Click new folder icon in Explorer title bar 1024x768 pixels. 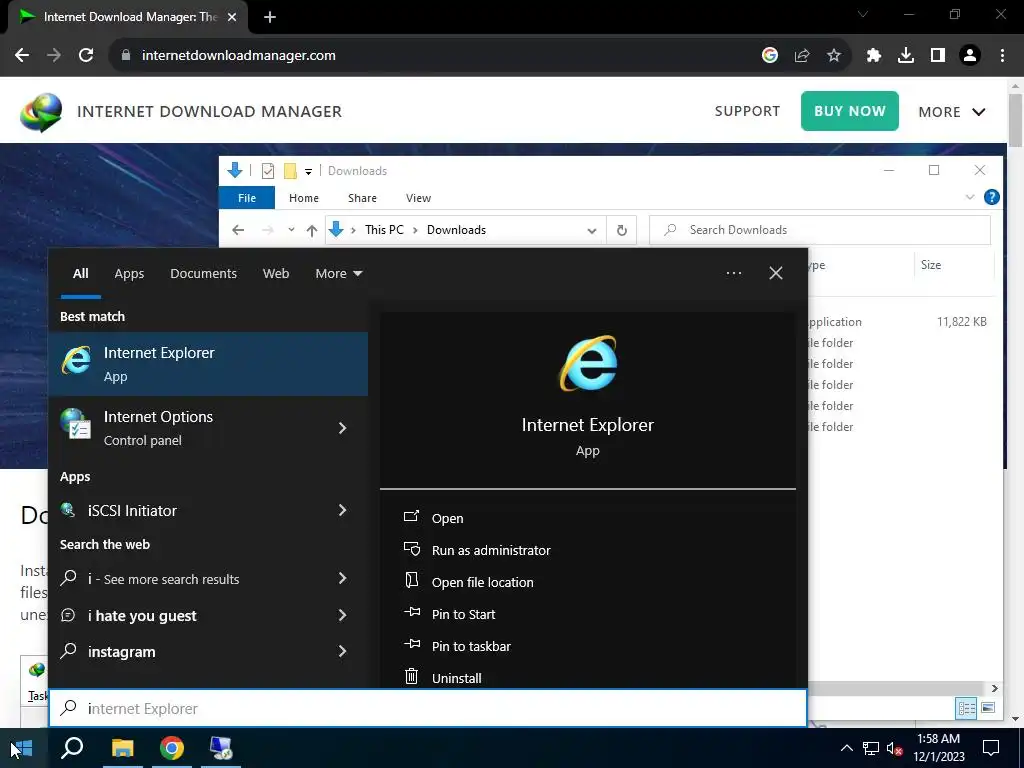[x=290, y=171]
